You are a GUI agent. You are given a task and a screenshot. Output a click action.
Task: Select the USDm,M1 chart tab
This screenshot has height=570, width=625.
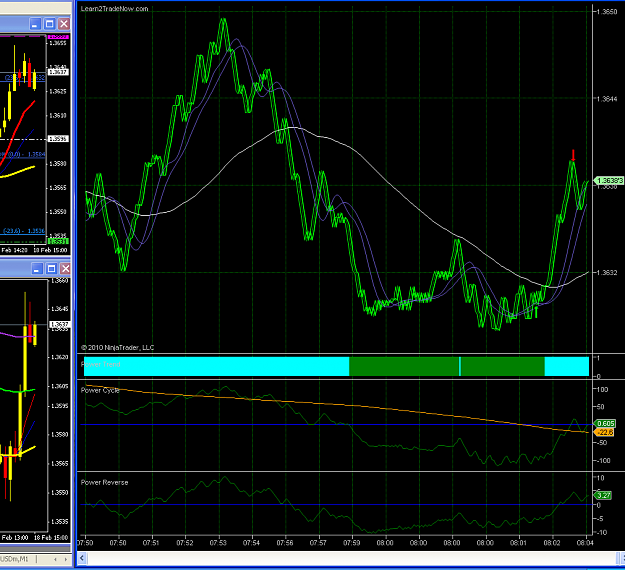point(15,559)
